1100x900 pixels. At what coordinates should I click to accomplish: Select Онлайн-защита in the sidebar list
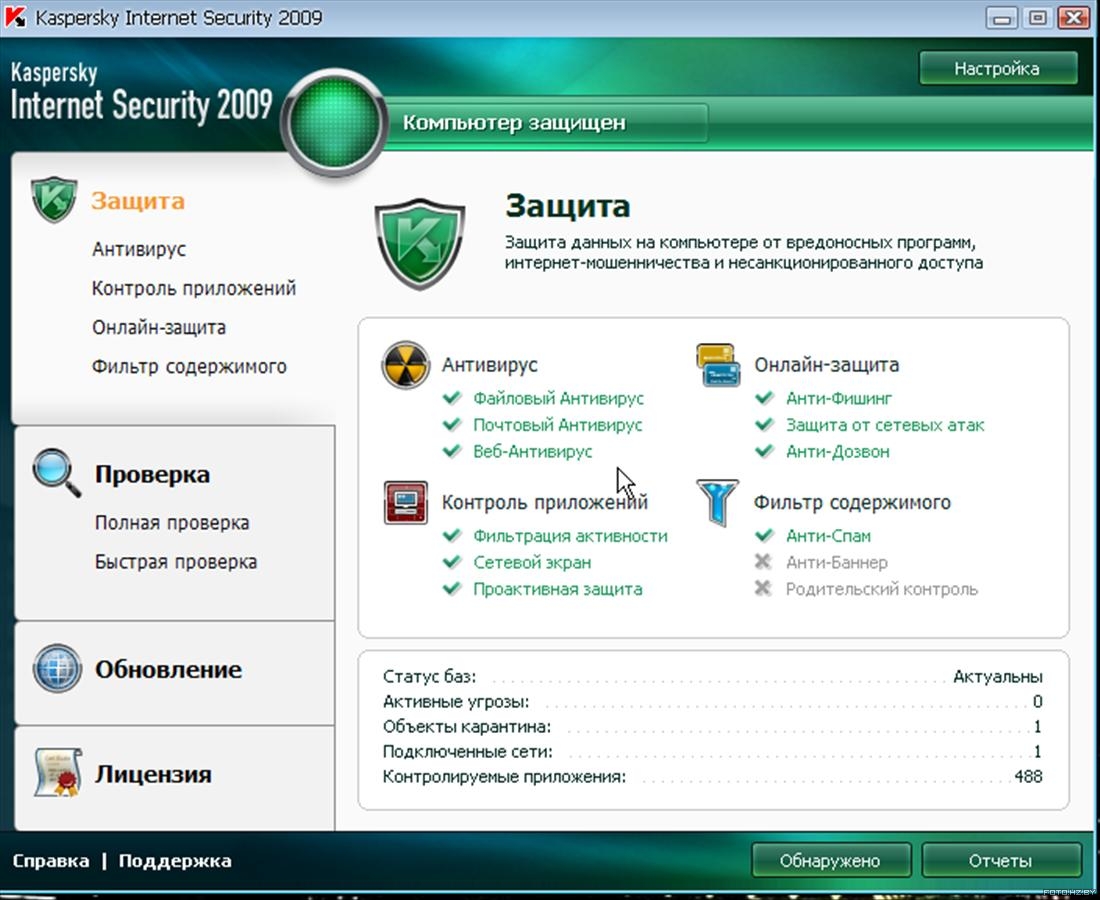pyautogui.click(x=159, y=328)
